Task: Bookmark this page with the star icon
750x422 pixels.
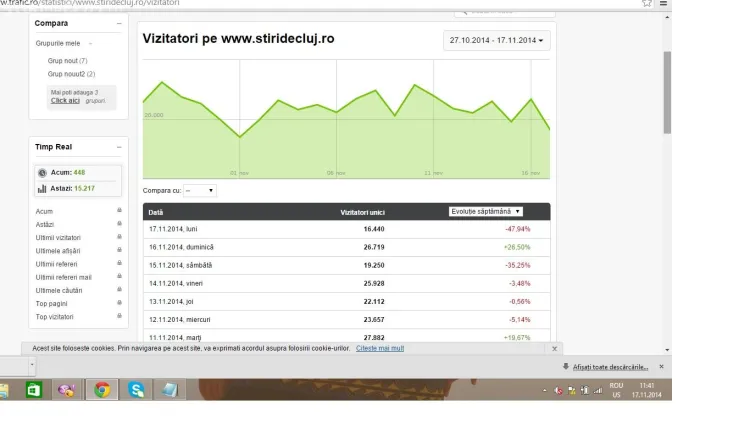Action: click(647, 3)
